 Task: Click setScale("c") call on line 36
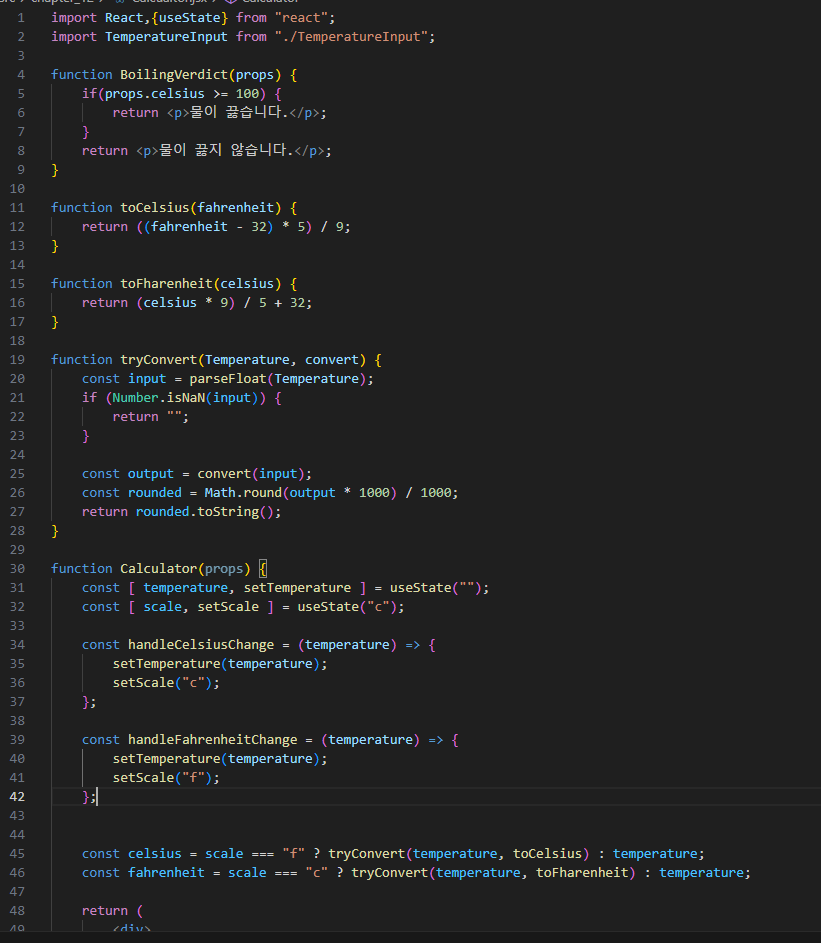(162, 683)
